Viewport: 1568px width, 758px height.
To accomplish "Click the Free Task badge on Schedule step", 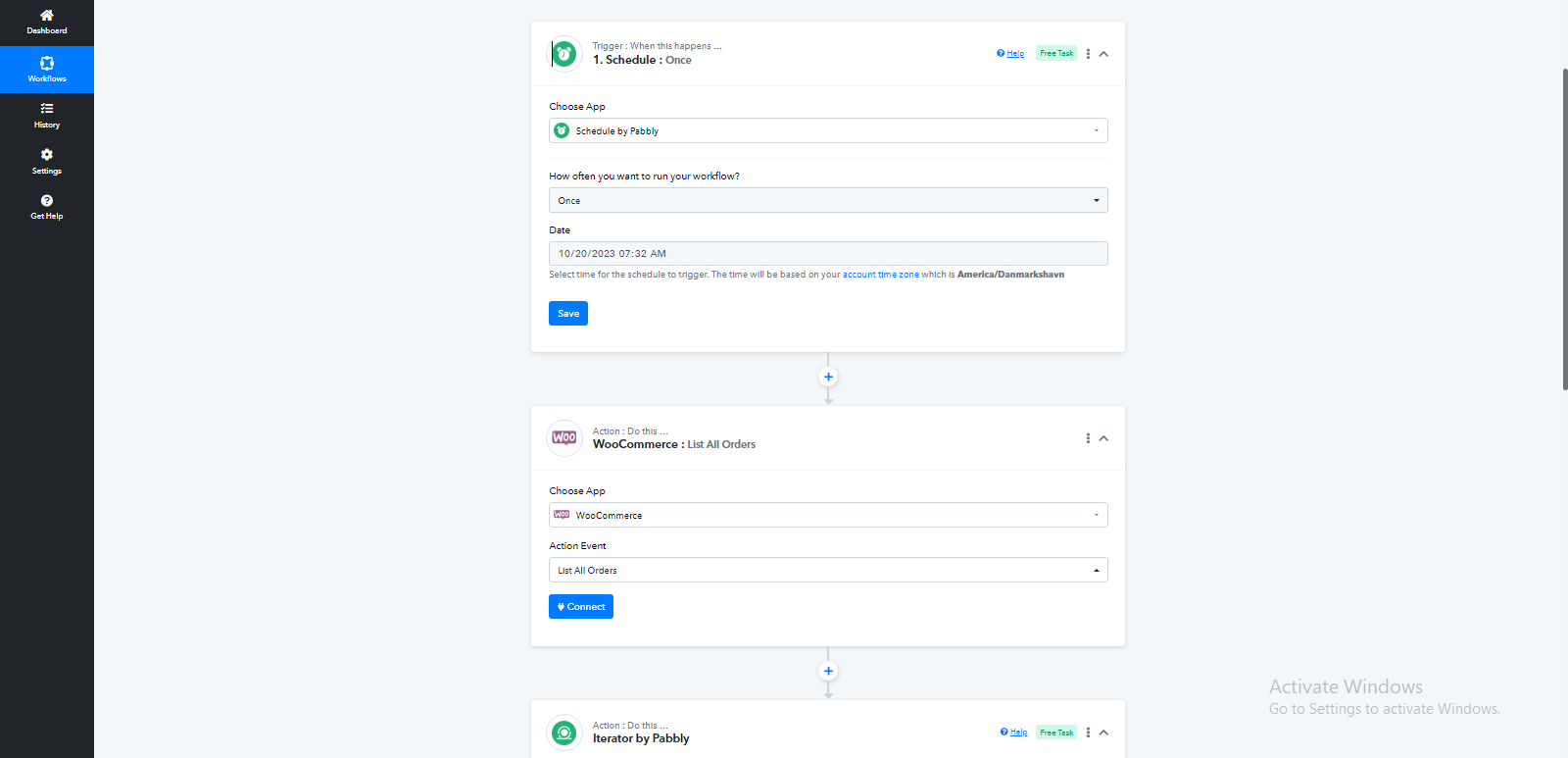I will [1056, 53].
